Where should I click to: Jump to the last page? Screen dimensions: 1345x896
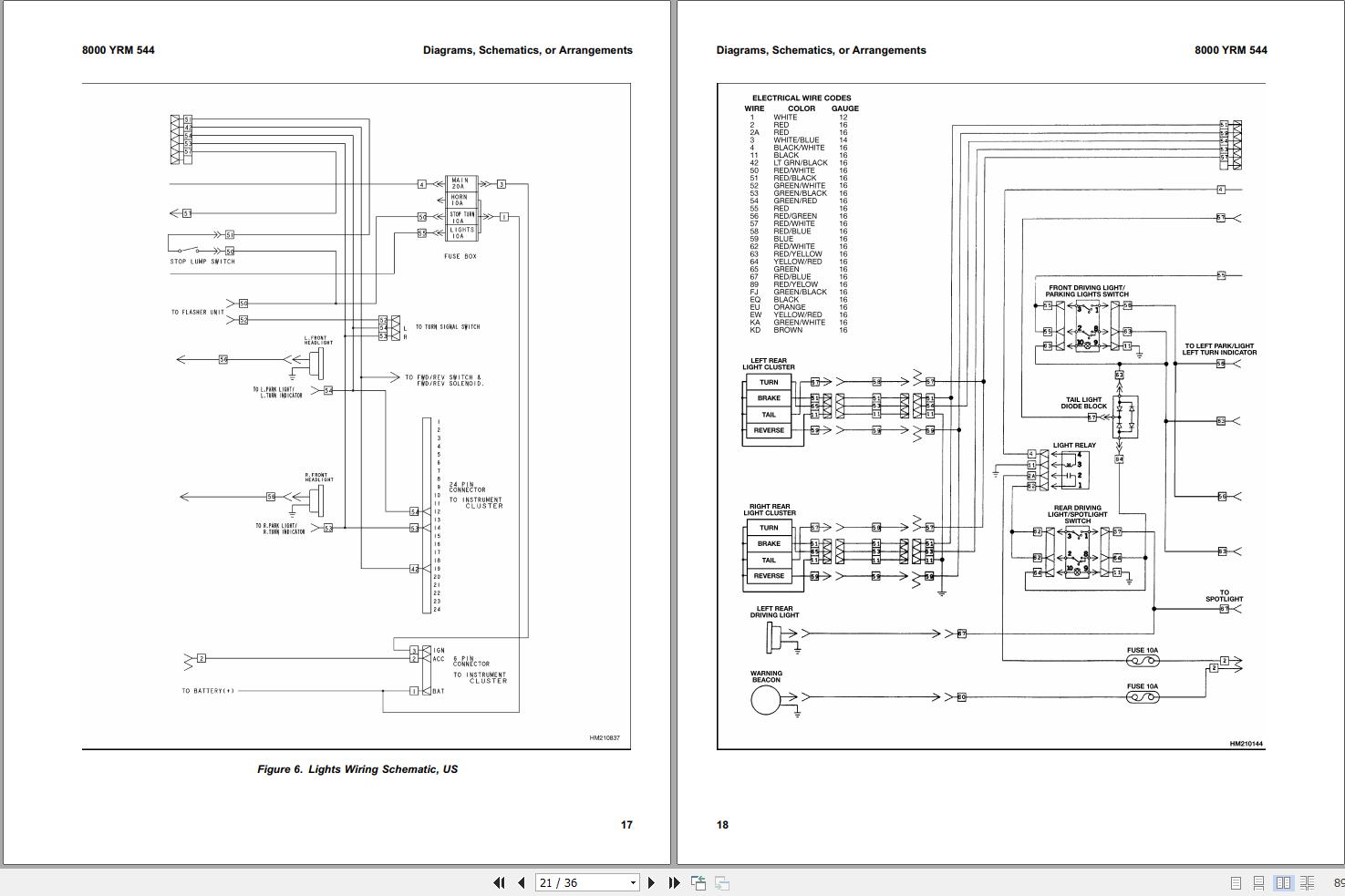674,882
